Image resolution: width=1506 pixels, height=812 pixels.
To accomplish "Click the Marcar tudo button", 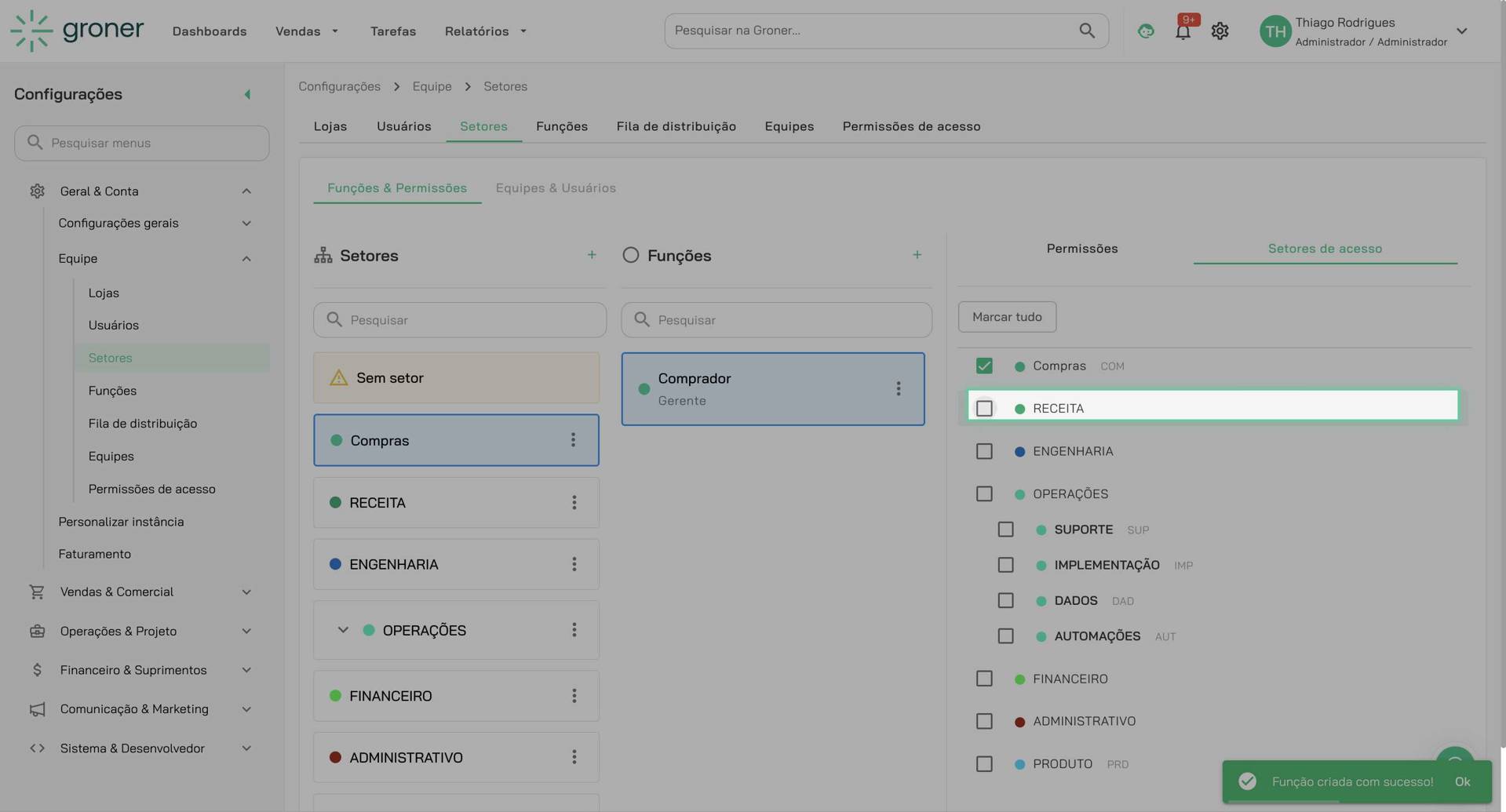I will click(1006, 317).
